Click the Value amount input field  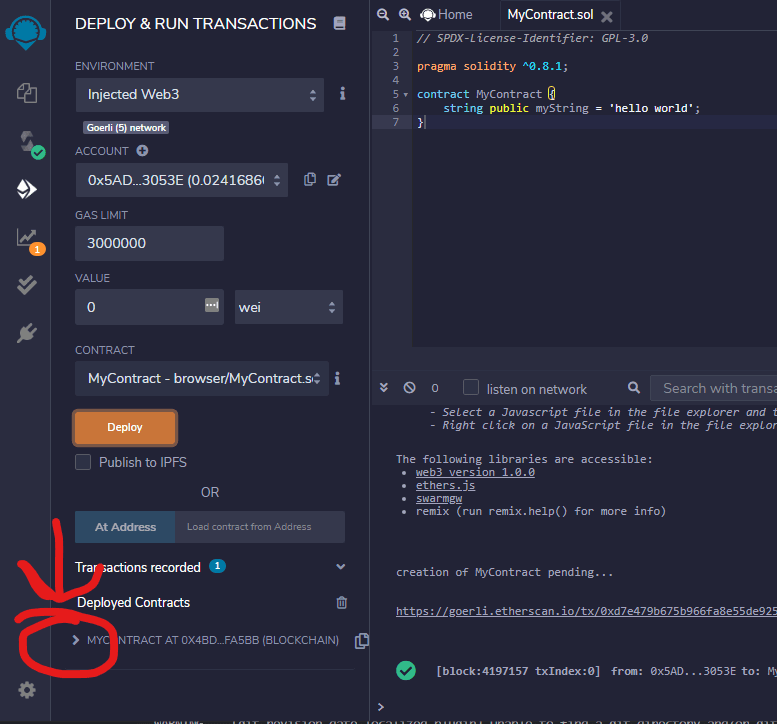pyautogui.click(x=149, y=307)
